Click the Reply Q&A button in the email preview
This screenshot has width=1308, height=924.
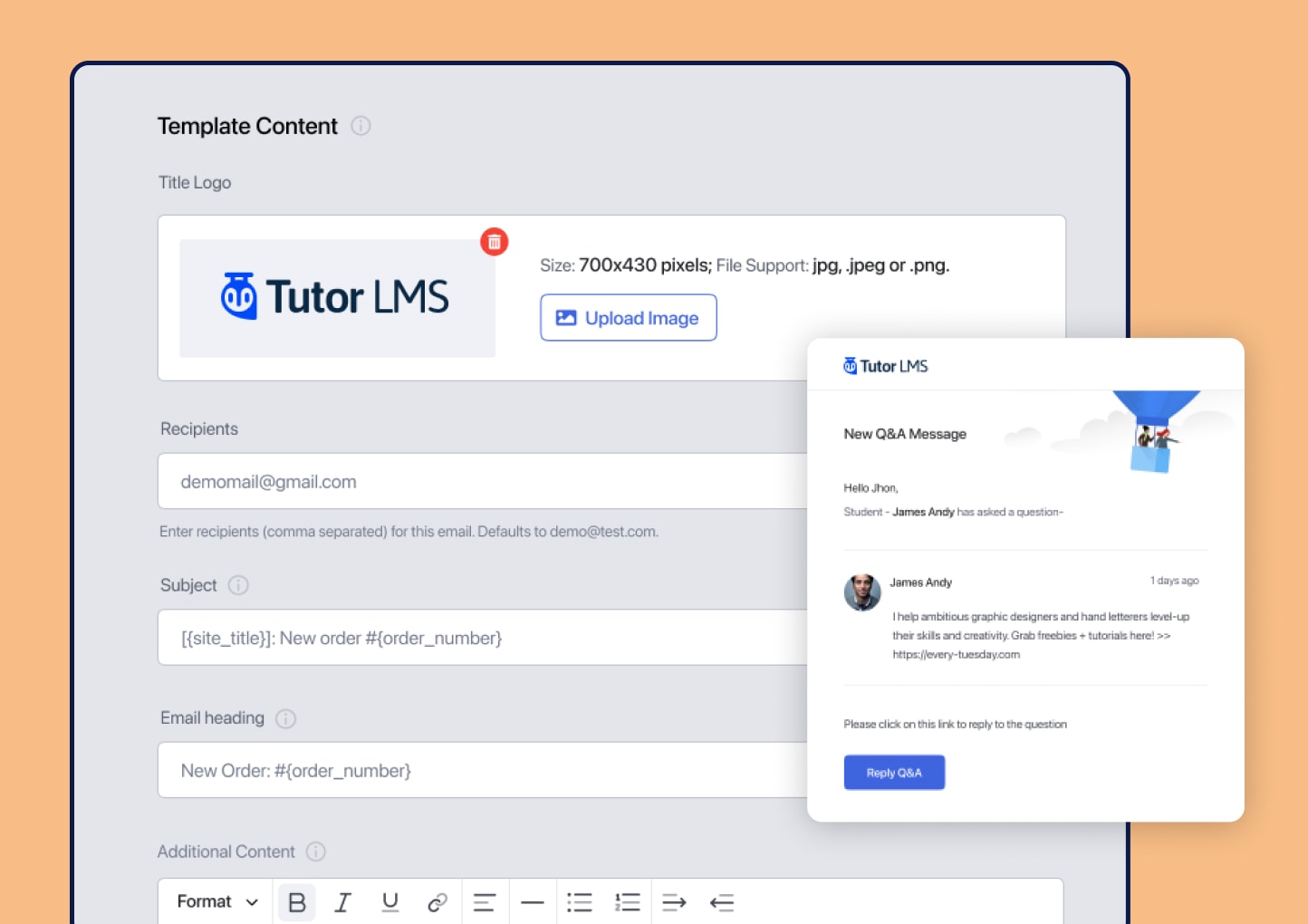coord(894,773)
